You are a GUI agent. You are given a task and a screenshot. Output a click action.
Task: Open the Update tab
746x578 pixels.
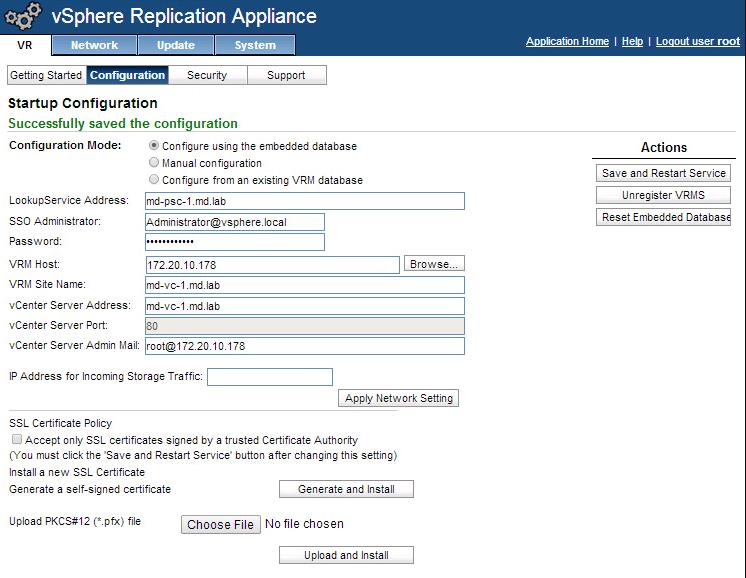pos(176,45)
